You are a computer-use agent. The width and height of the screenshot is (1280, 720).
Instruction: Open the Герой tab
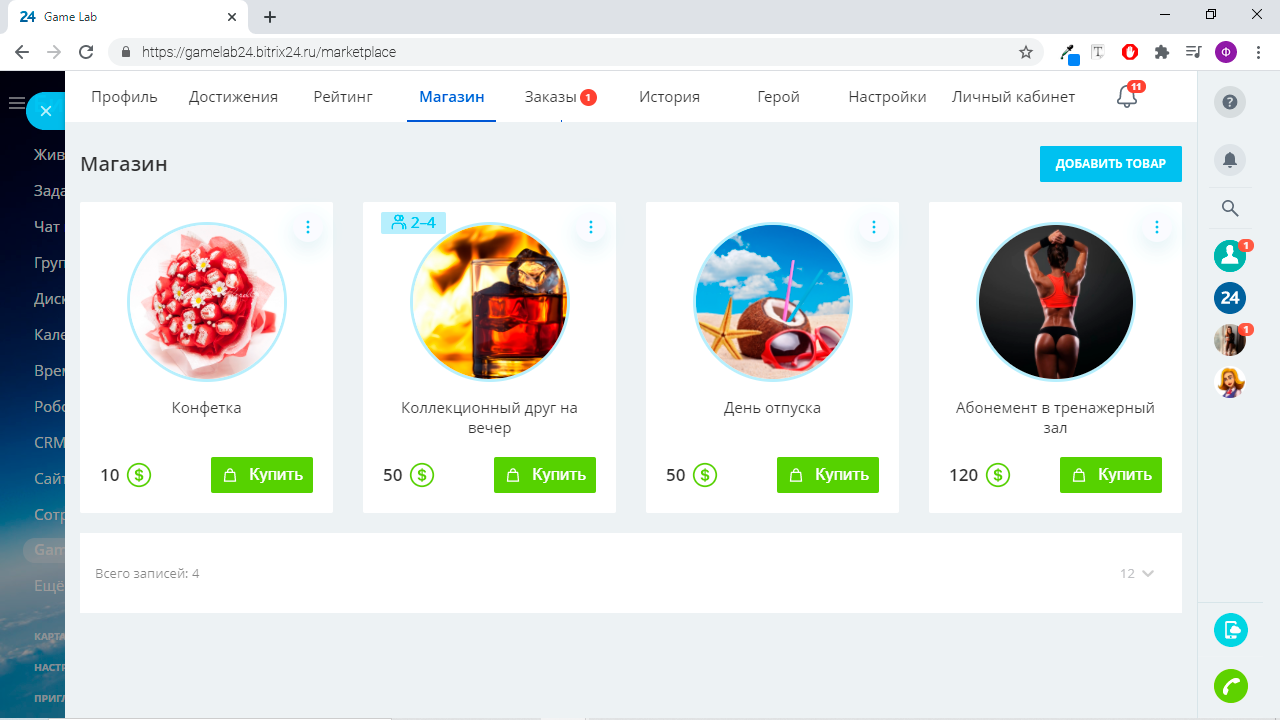[778, 97]
